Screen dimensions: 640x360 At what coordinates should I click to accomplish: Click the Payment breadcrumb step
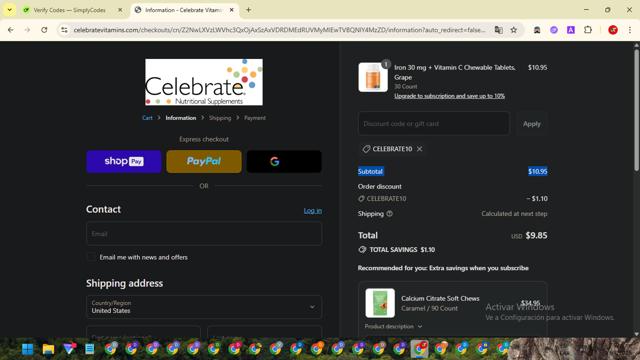click(255, 118)
